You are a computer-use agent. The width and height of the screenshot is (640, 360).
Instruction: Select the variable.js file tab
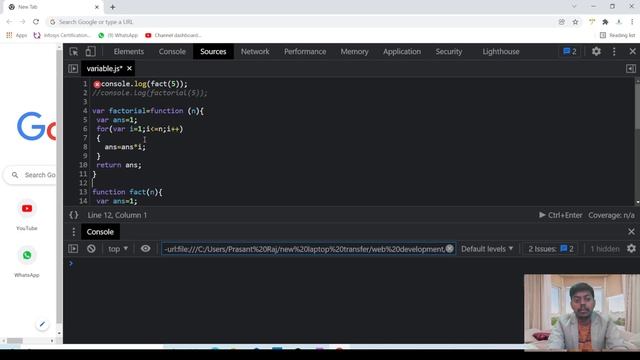[104, 69]
